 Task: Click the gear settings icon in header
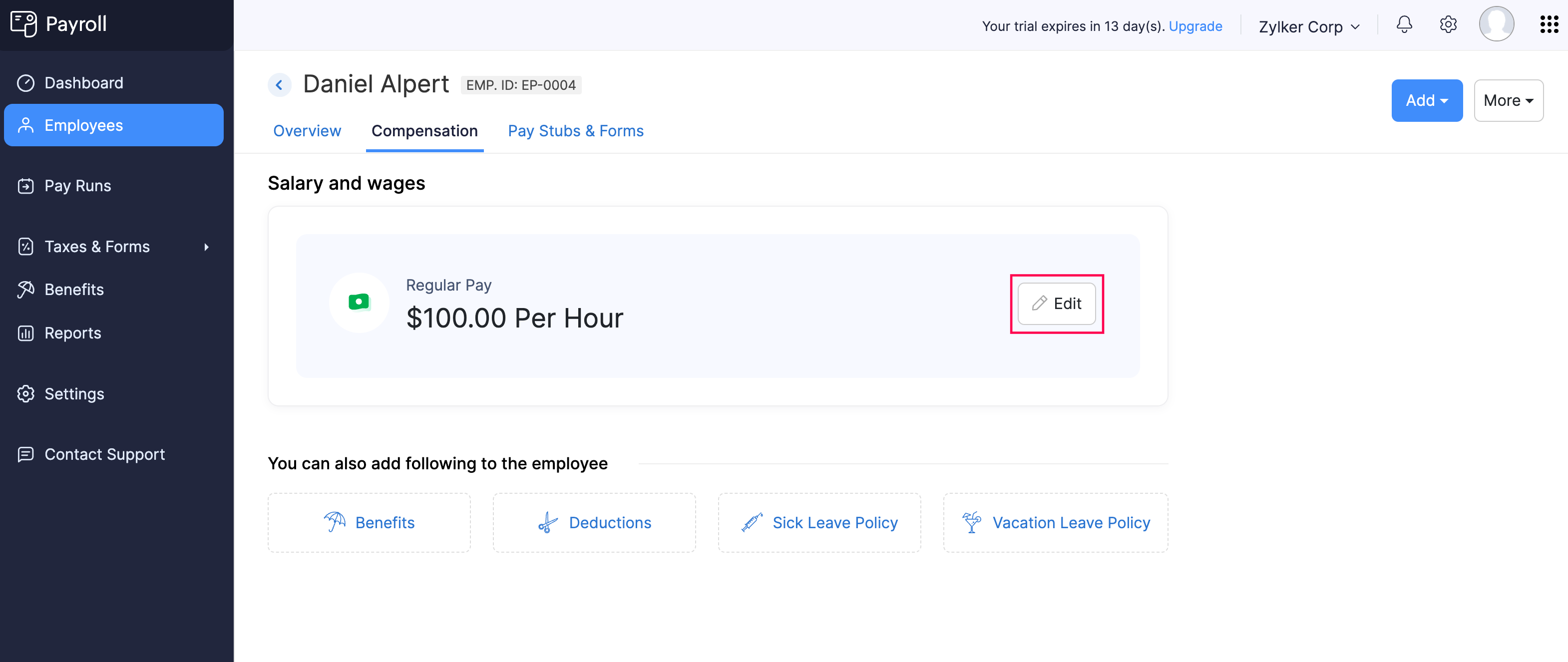point(1448,25)
